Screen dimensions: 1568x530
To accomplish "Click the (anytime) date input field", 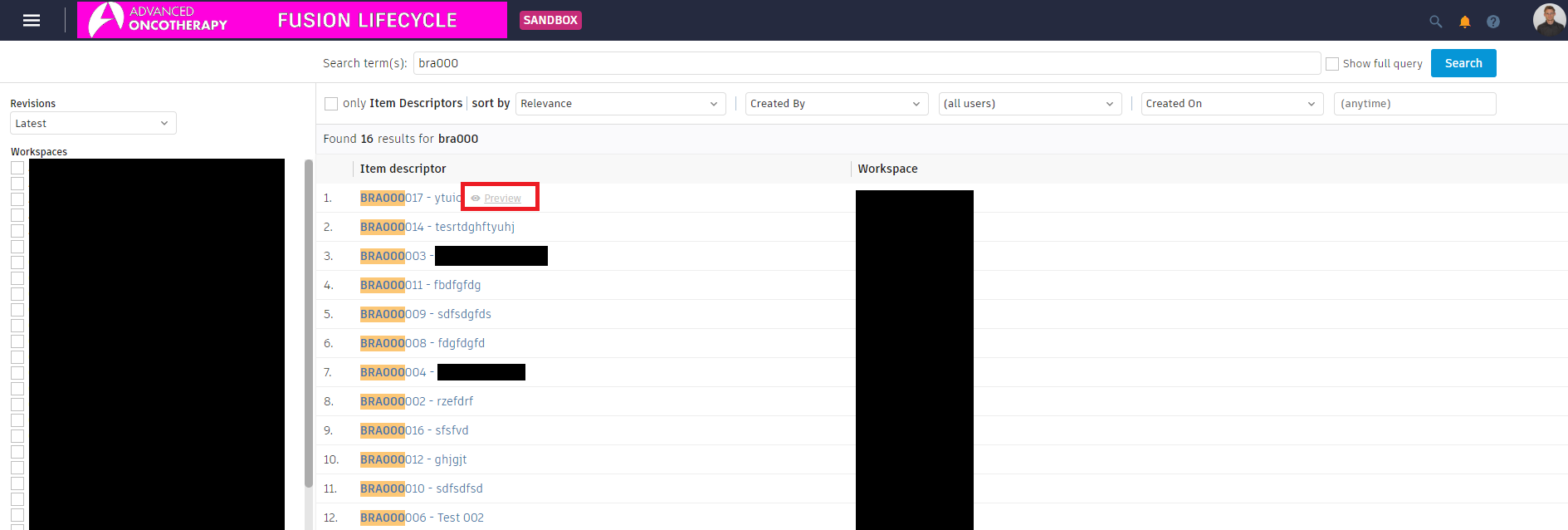I will coord(1414,104).
